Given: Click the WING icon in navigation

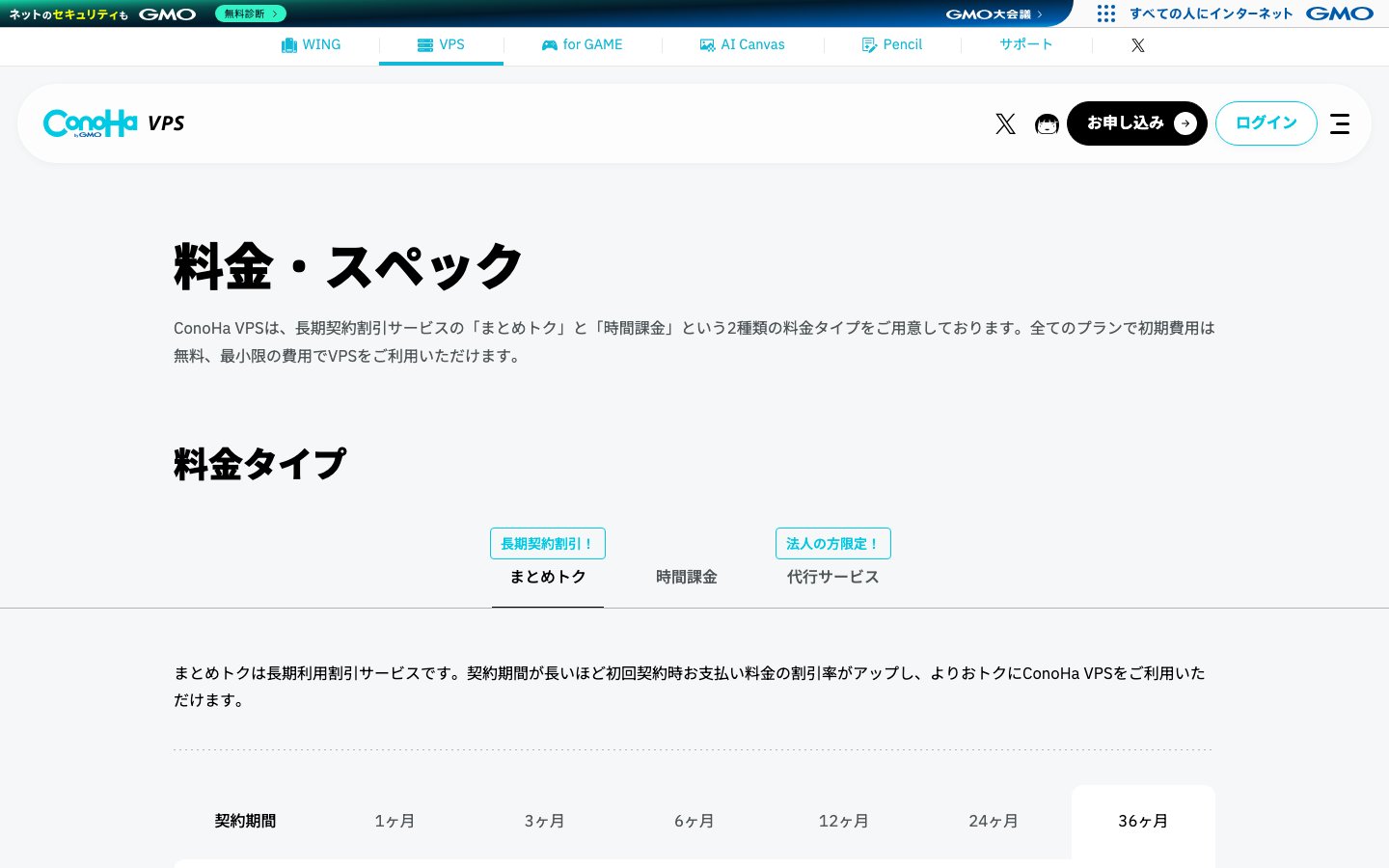Looking at the screenshot, I should (288, 45).
